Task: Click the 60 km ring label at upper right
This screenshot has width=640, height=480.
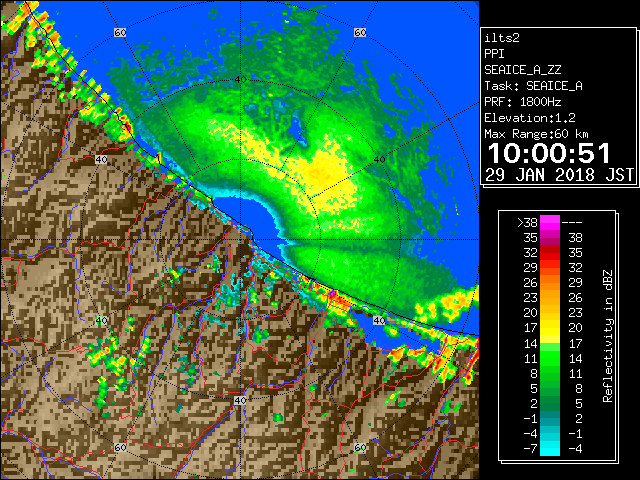Action: tap(360, 32)
